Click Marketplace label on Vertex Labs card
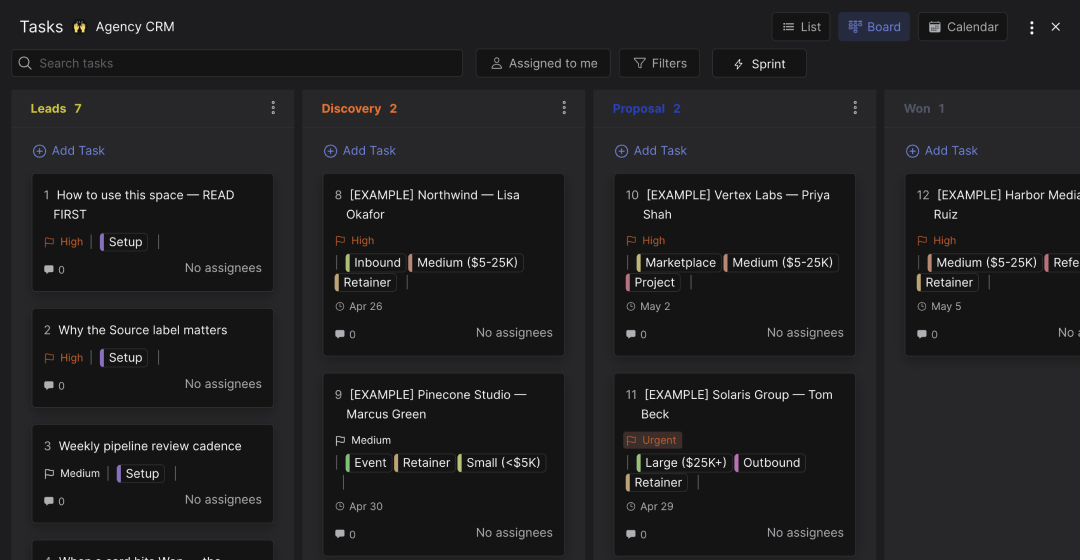Image resolution: width=1080 pixels, height=560 pixels. (x=678, y=262)
